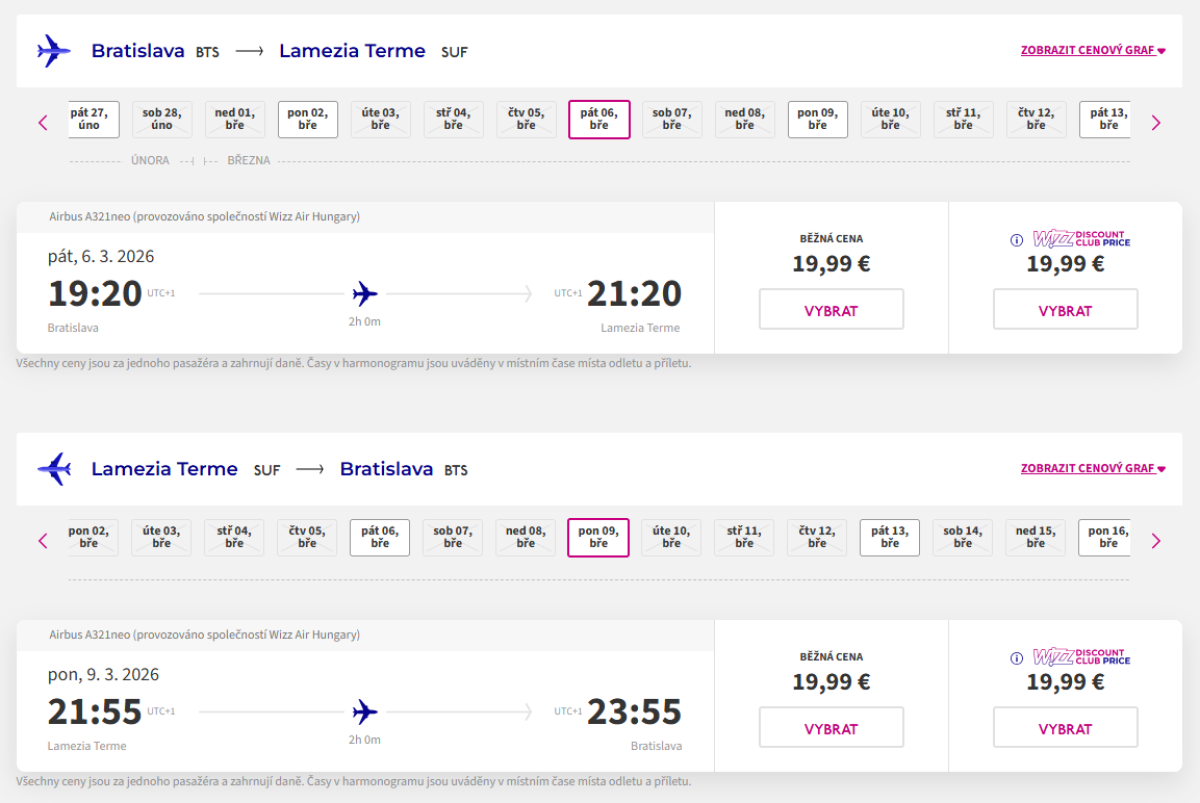Image resolution: width=1200 pixels, height=803 pixels.
Task: Choose outbound Wizz Discount Club price Vybrat
Action: coord(1065,310)
